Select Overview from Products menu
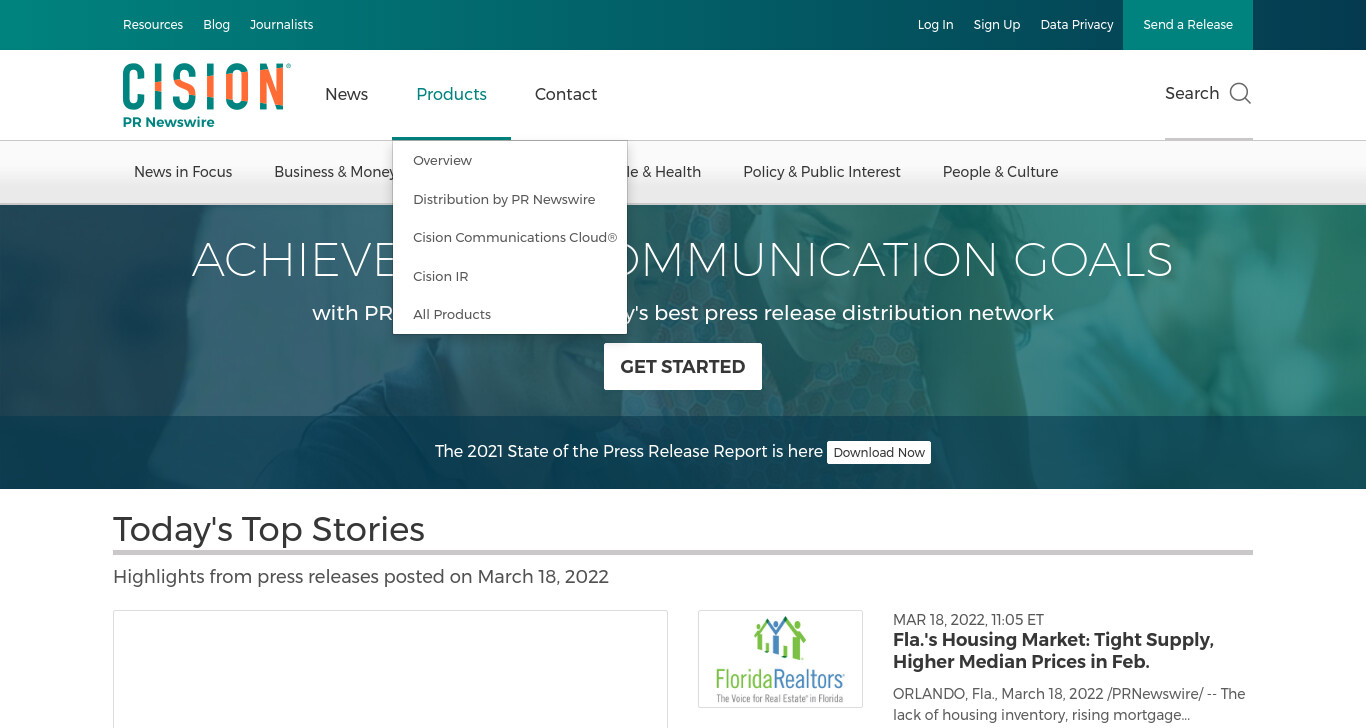The width and height of the screenshot is (1366, 728). pyautogui.click(x=442, y=161)
